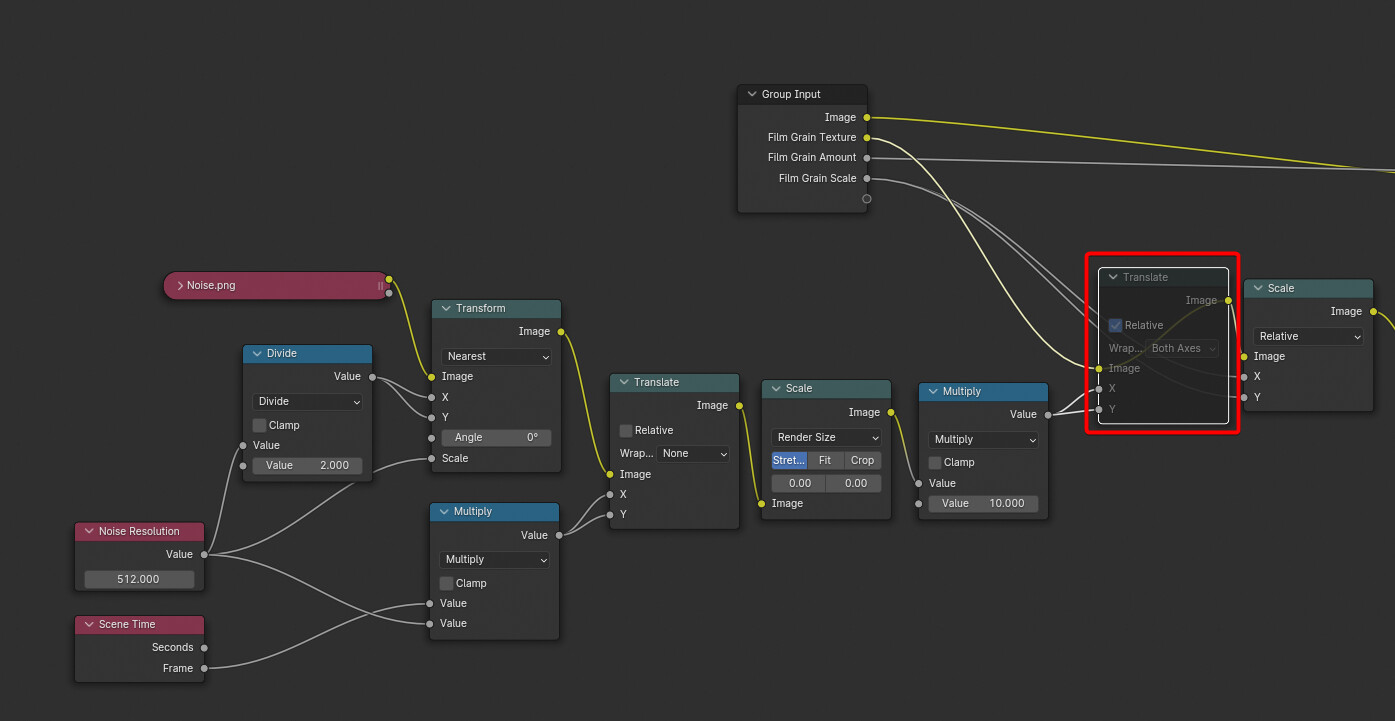Click the Scene Time Seconds output socket
This screenshot has width=1395, height=721.
(x=204, y=647)
